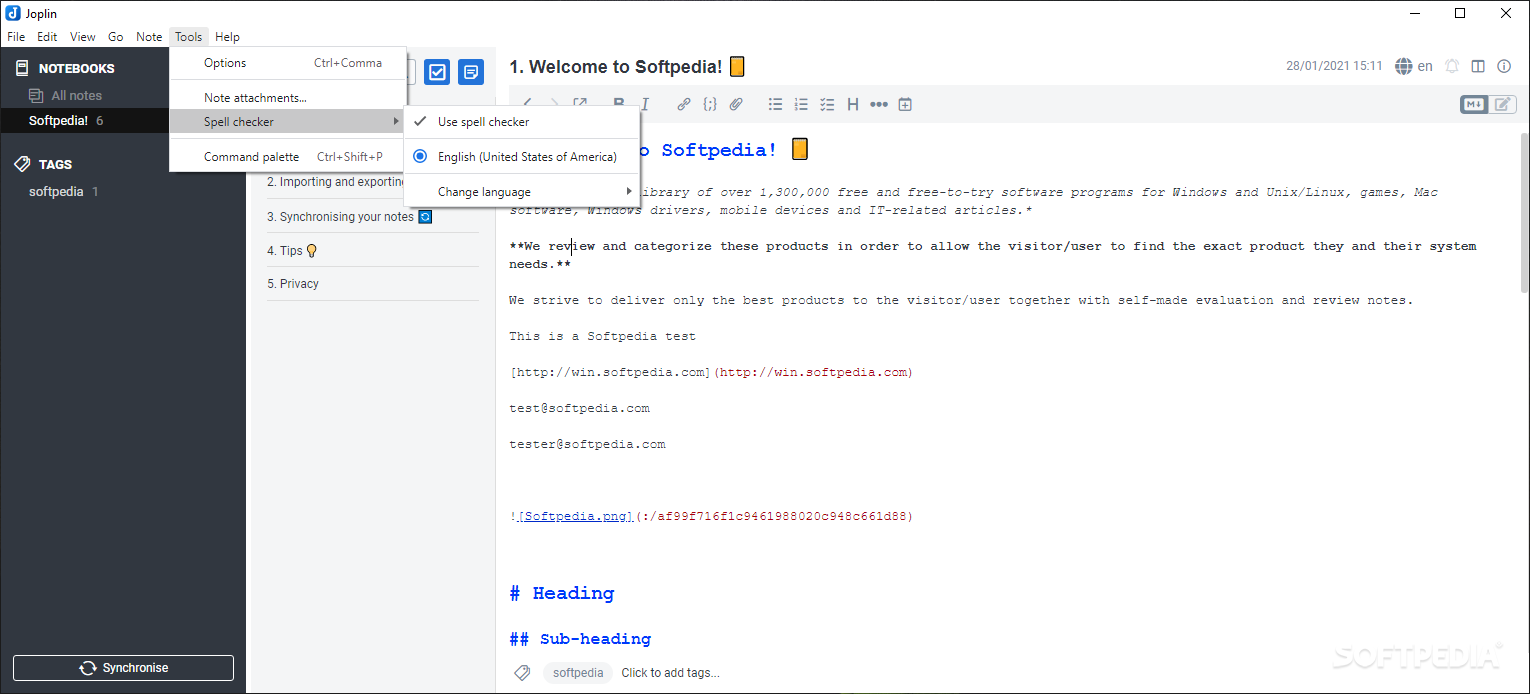
Task: Click the tag icon beside softpedia tag
Action: coord(522,673)
